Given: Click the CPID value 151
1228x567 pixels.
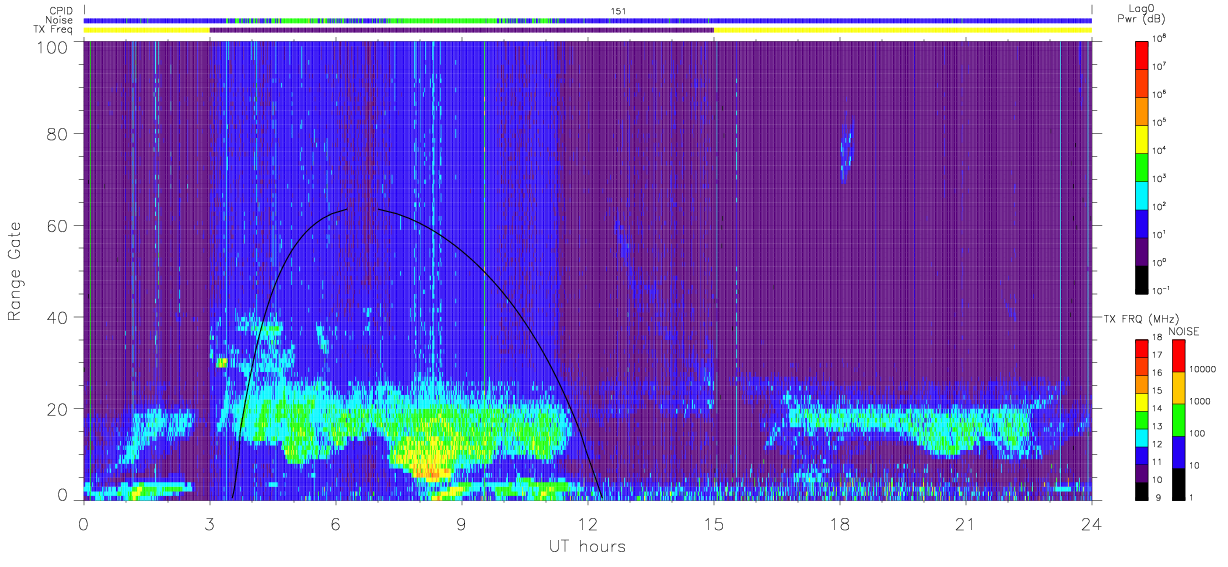Looking at the screenshot, I should pyautogui.click(x=617, y=11).
